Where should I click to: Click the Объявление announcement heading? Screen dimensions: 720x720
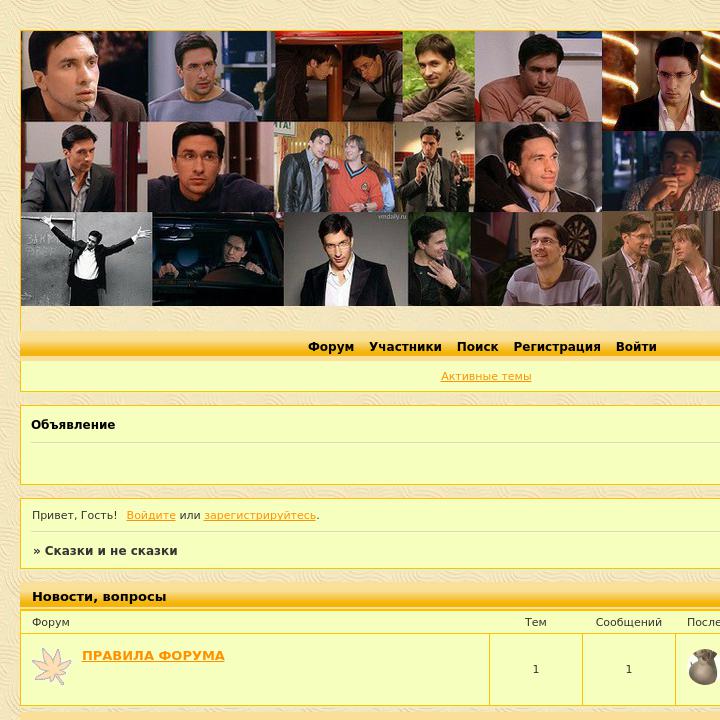[73, 424]
